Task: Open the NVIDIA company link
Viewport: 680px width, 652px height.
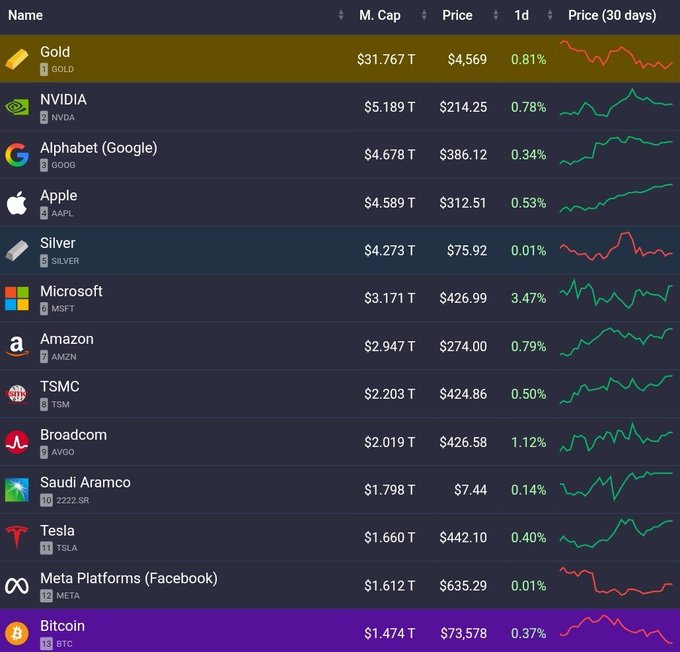Action: pyautogui.click(x=63, y=99)
